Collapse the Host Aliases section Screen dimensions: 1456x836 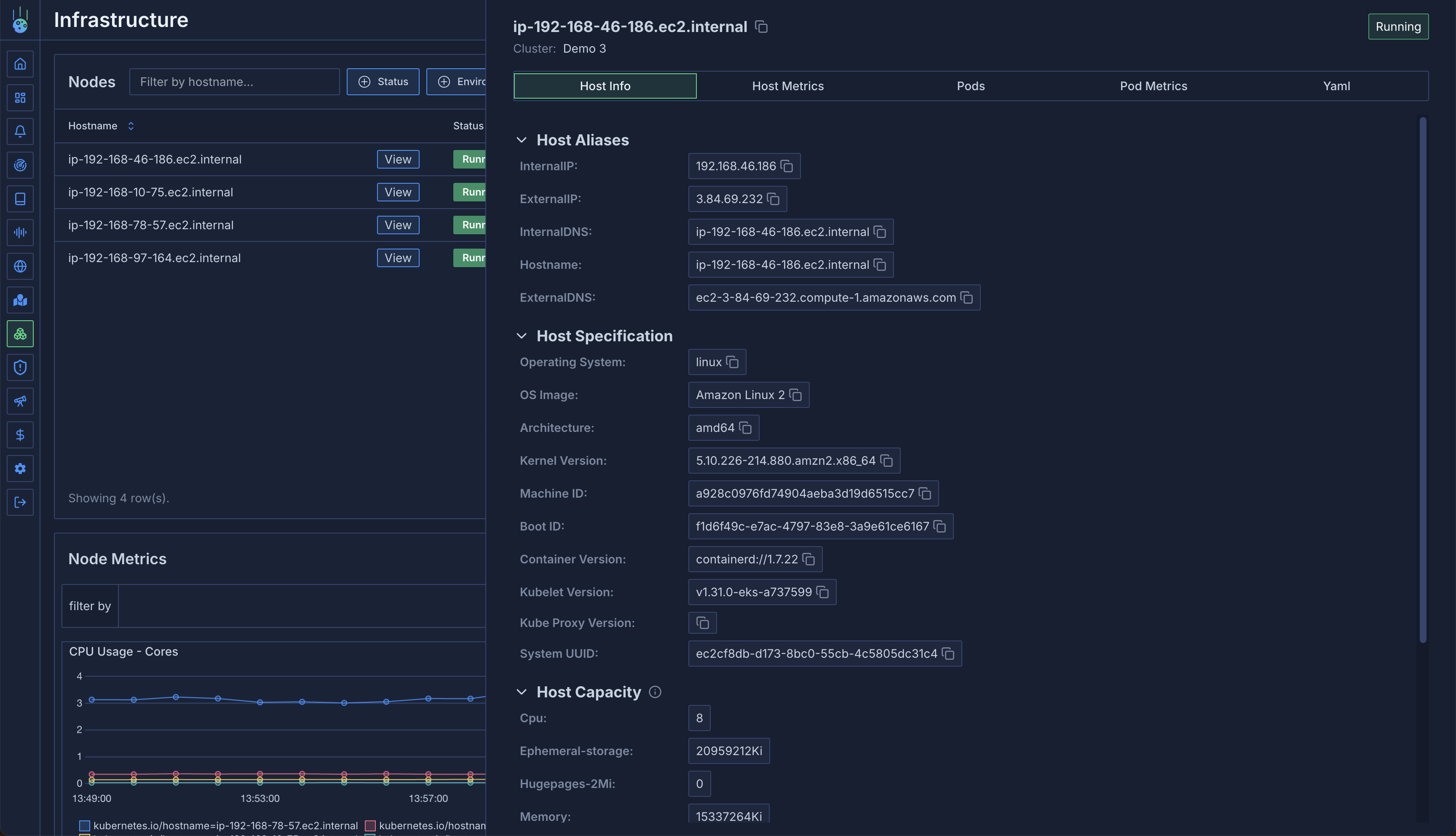(521, 140)
